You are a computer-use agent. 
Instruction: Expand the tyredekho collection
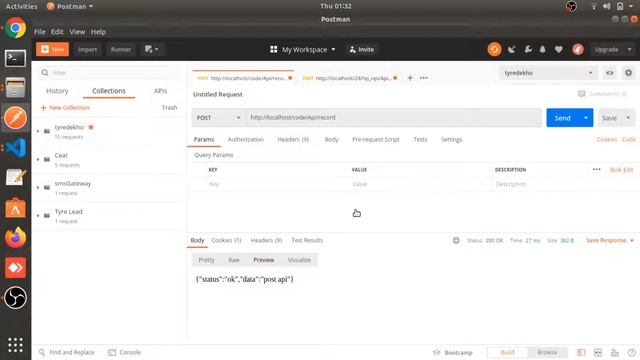click(38, 131)
